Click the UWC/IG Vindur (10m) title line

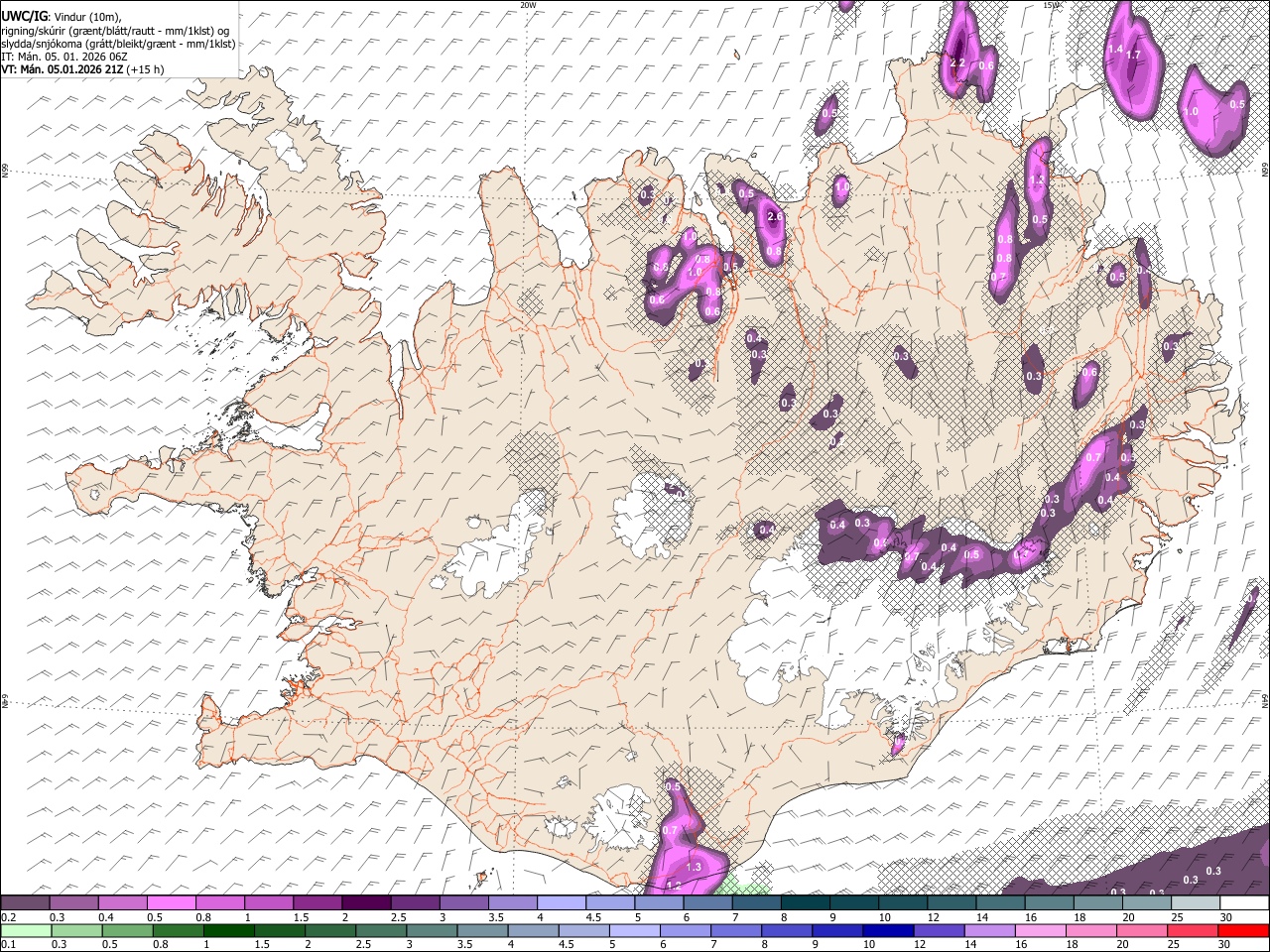tap(62, 16)
